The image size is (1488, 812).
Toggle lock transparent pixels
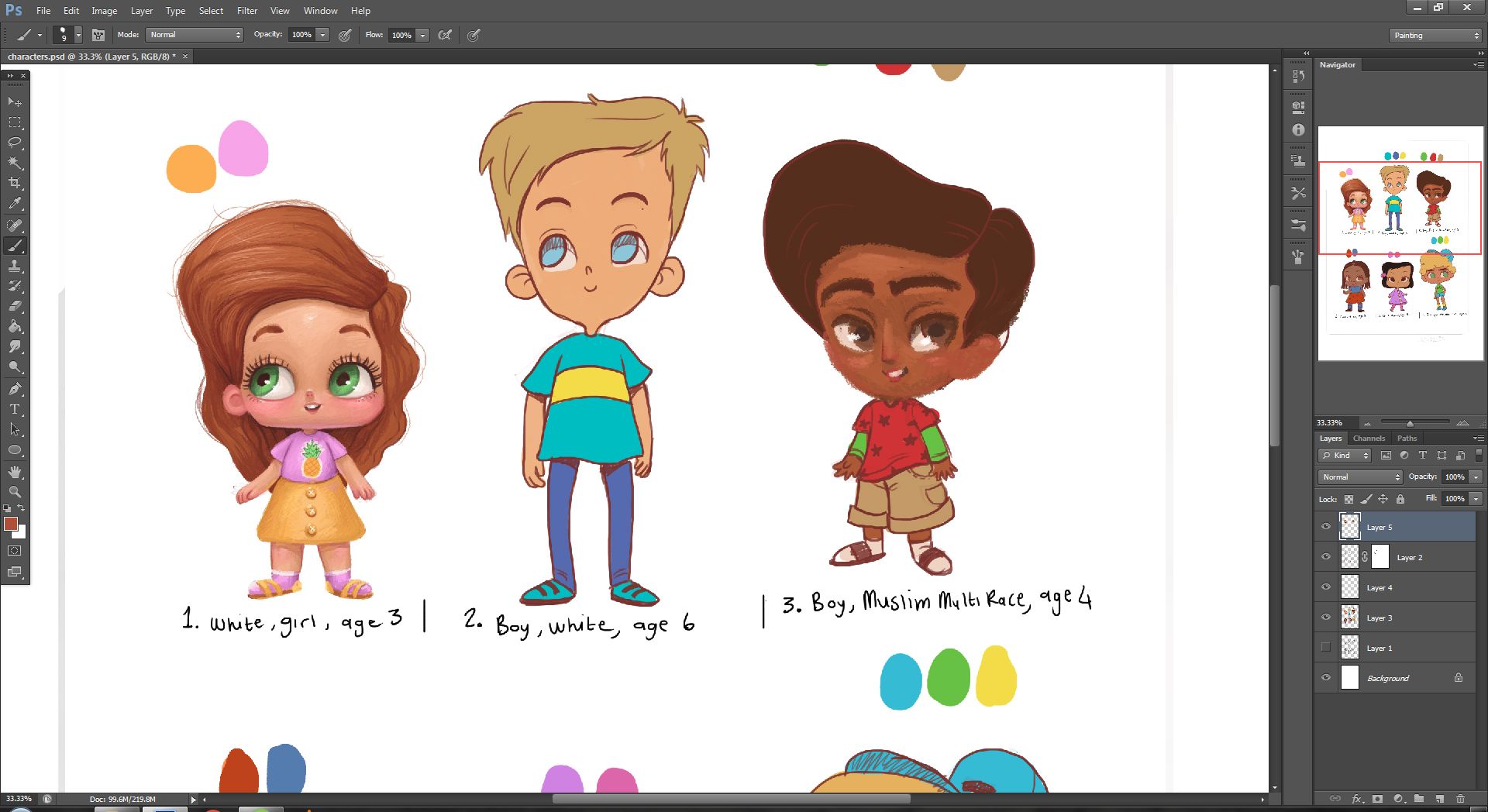coord(1348,499)
